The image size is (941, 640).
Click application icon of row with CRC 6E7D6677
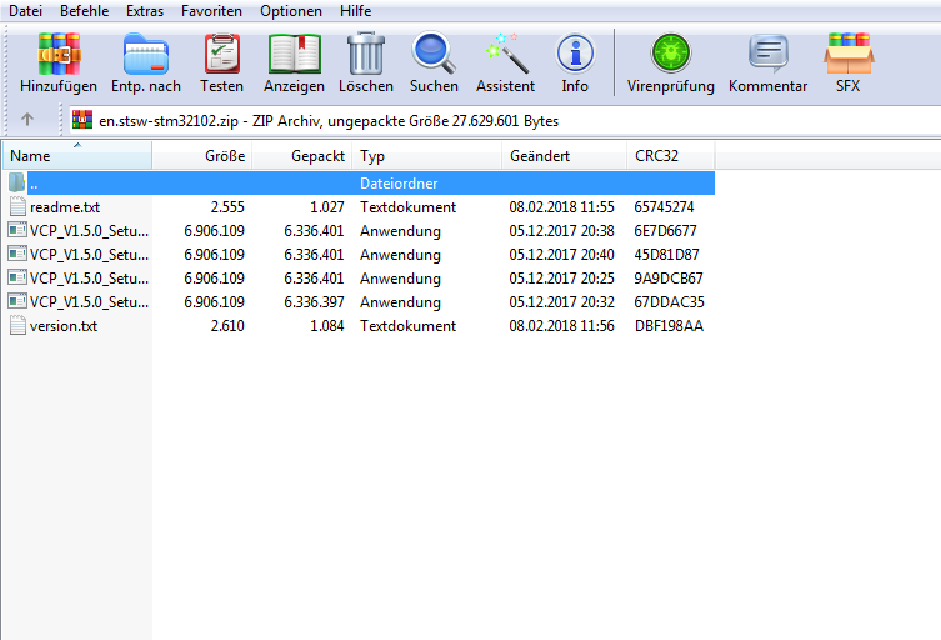(17, 230)
